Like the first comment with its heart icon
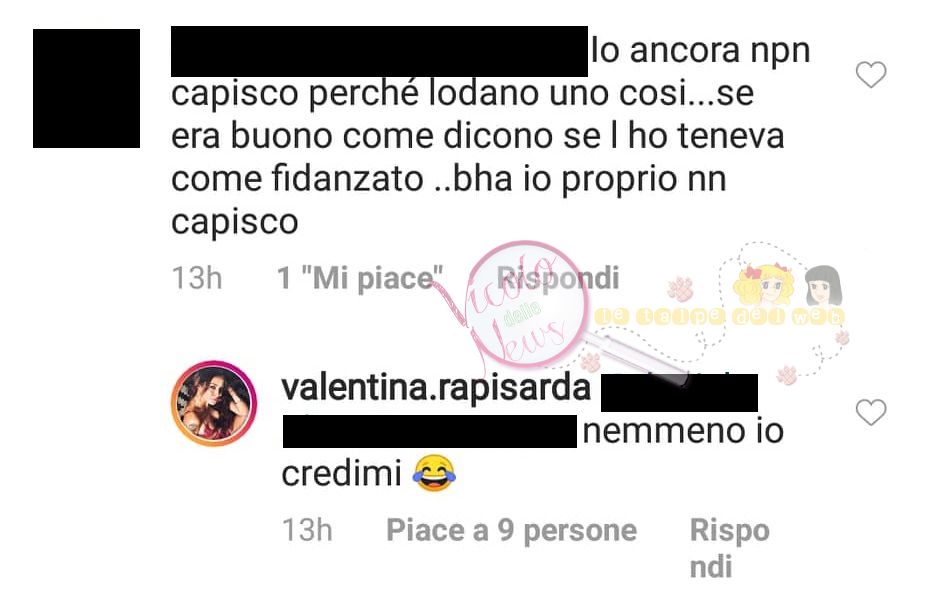 871,75
